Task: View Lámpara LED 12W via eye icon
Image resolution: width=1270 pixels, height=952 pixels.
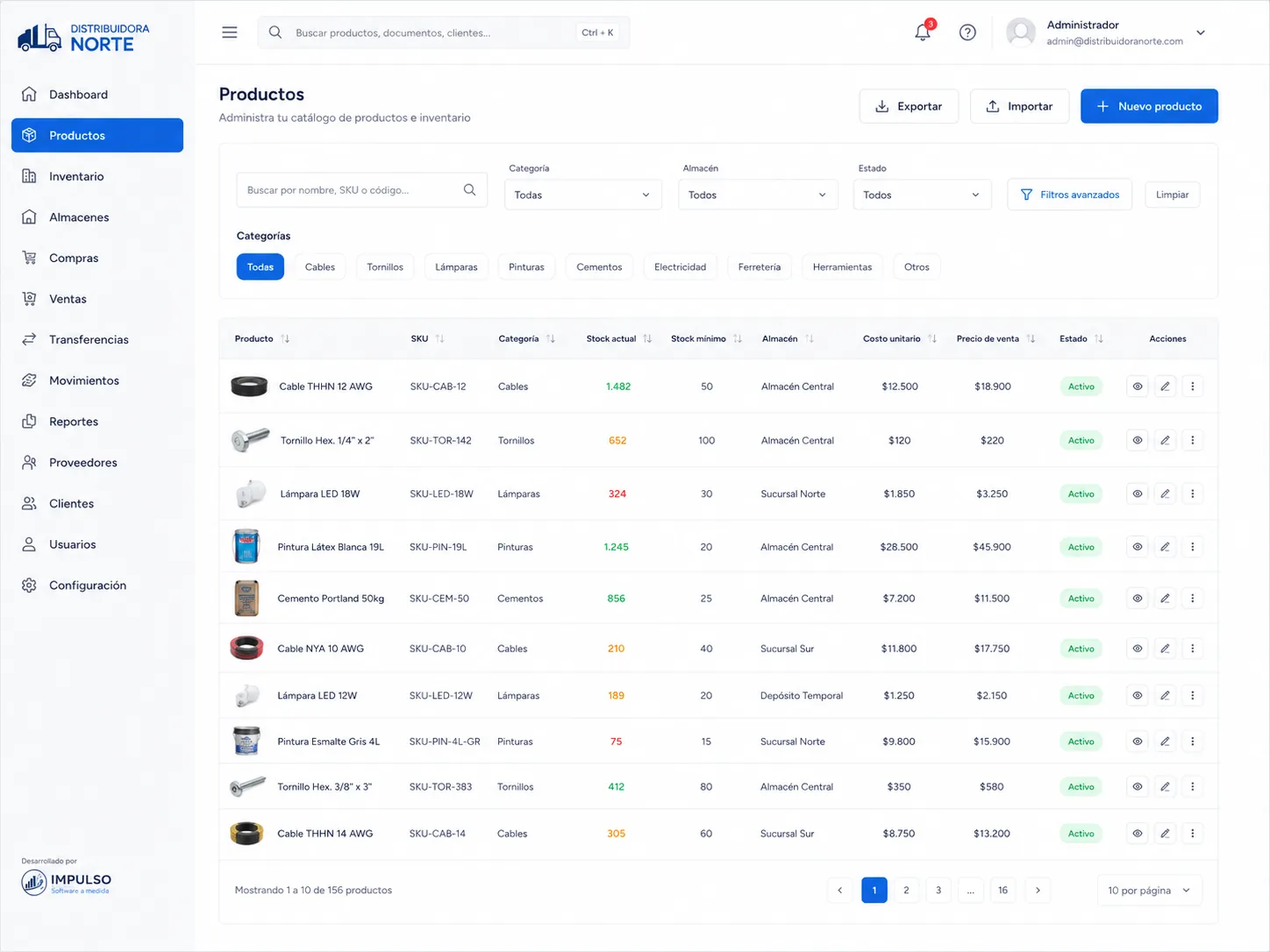Action: click(x=1138, y=695)
